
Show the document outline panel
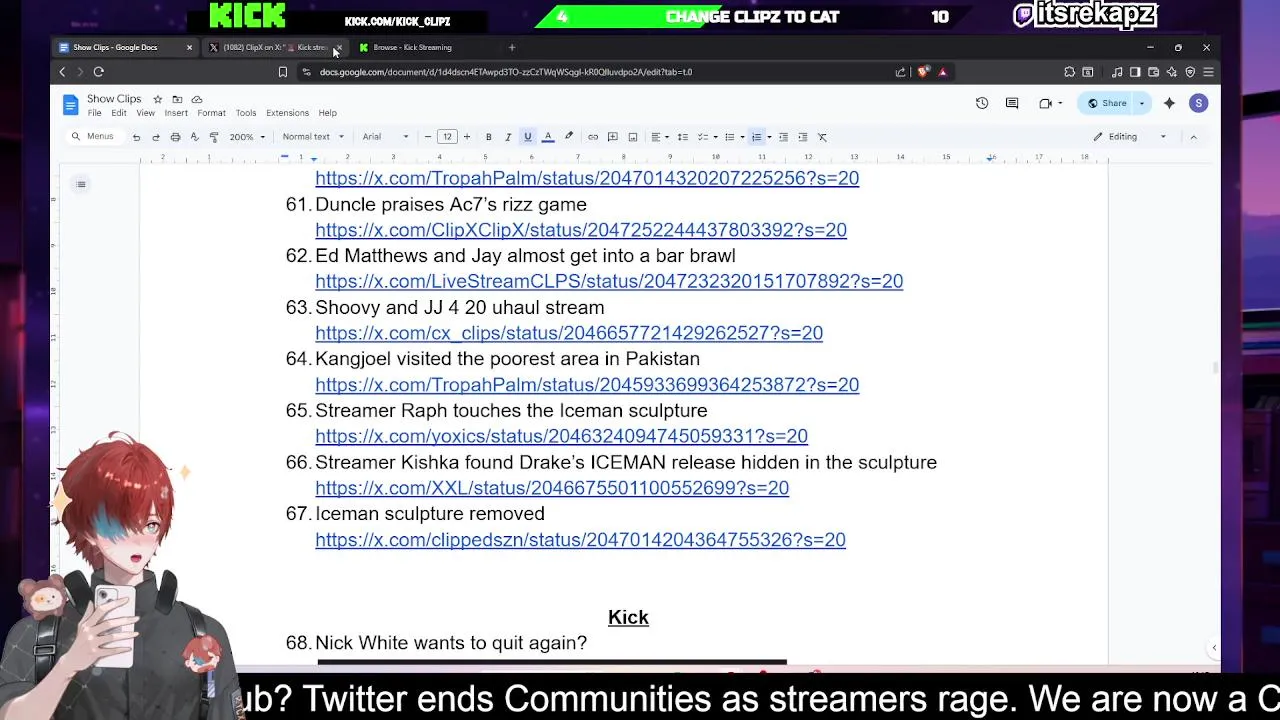click(81, 184)
